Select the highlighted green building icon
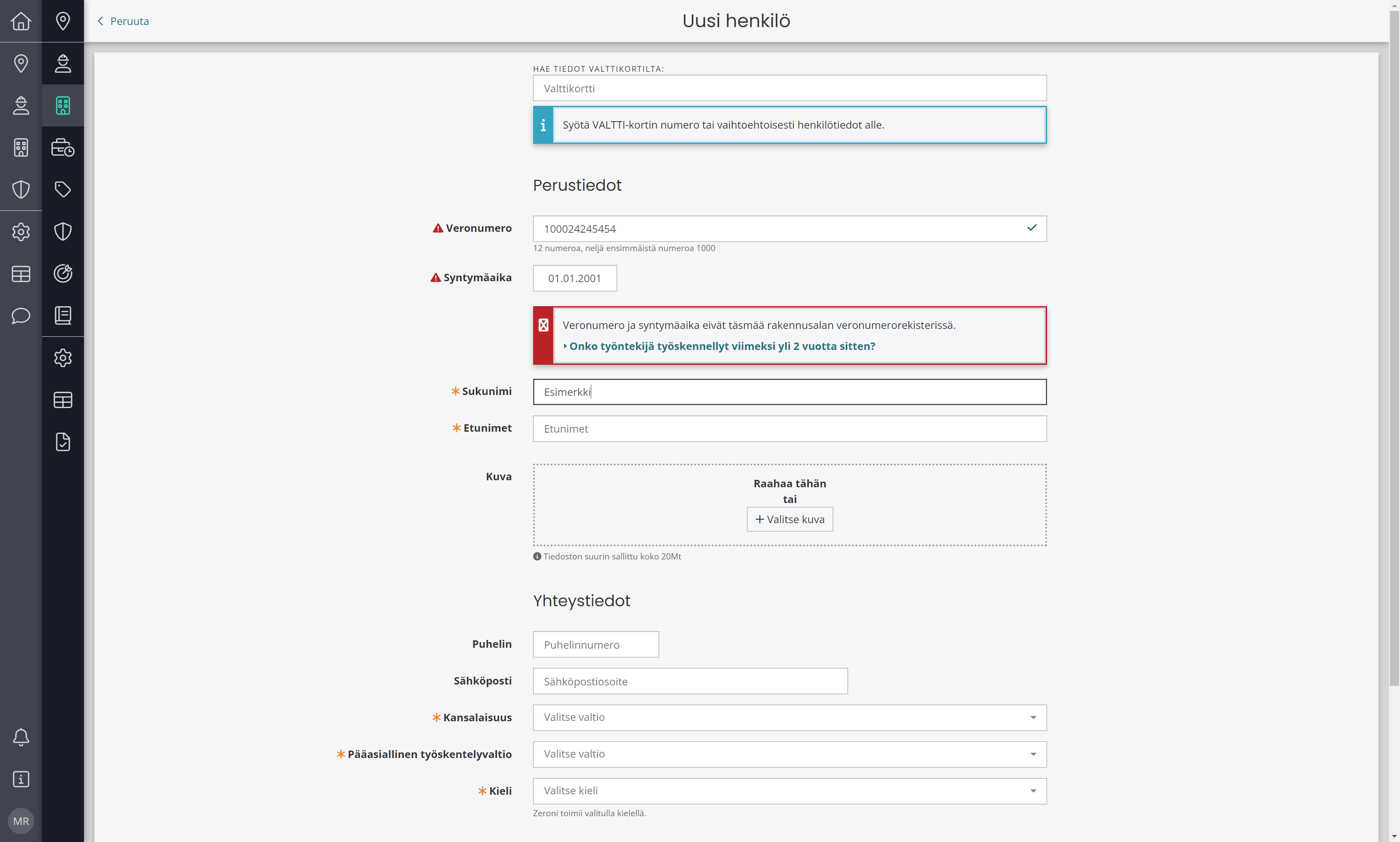 (x=63, y=105)
